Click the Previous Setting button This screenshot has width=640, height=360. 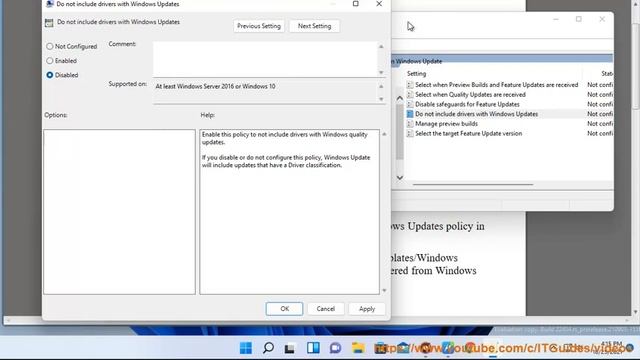(x=259, y=26)
